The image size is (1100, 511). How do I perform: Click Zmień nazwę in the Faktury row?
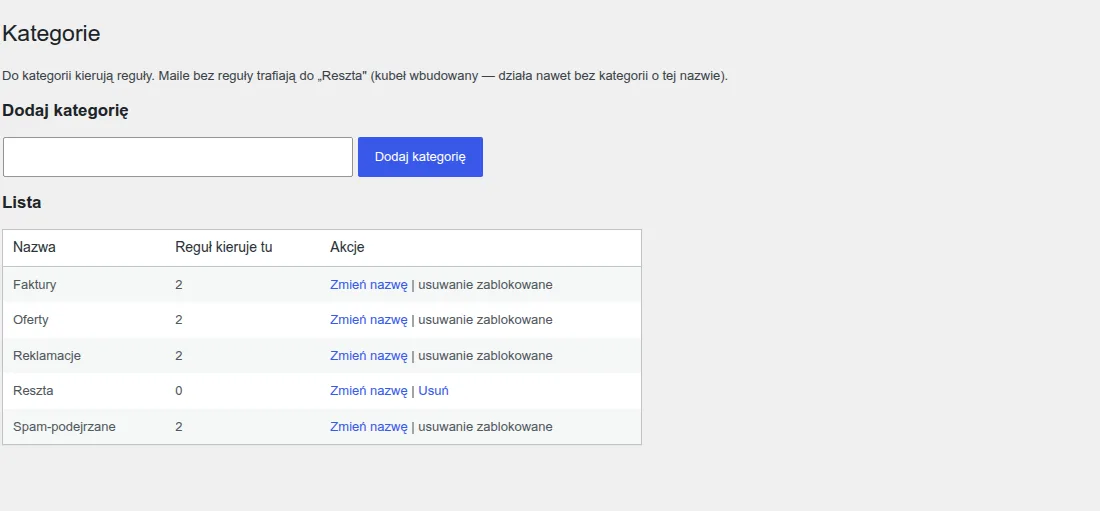[x=368, y=284]
